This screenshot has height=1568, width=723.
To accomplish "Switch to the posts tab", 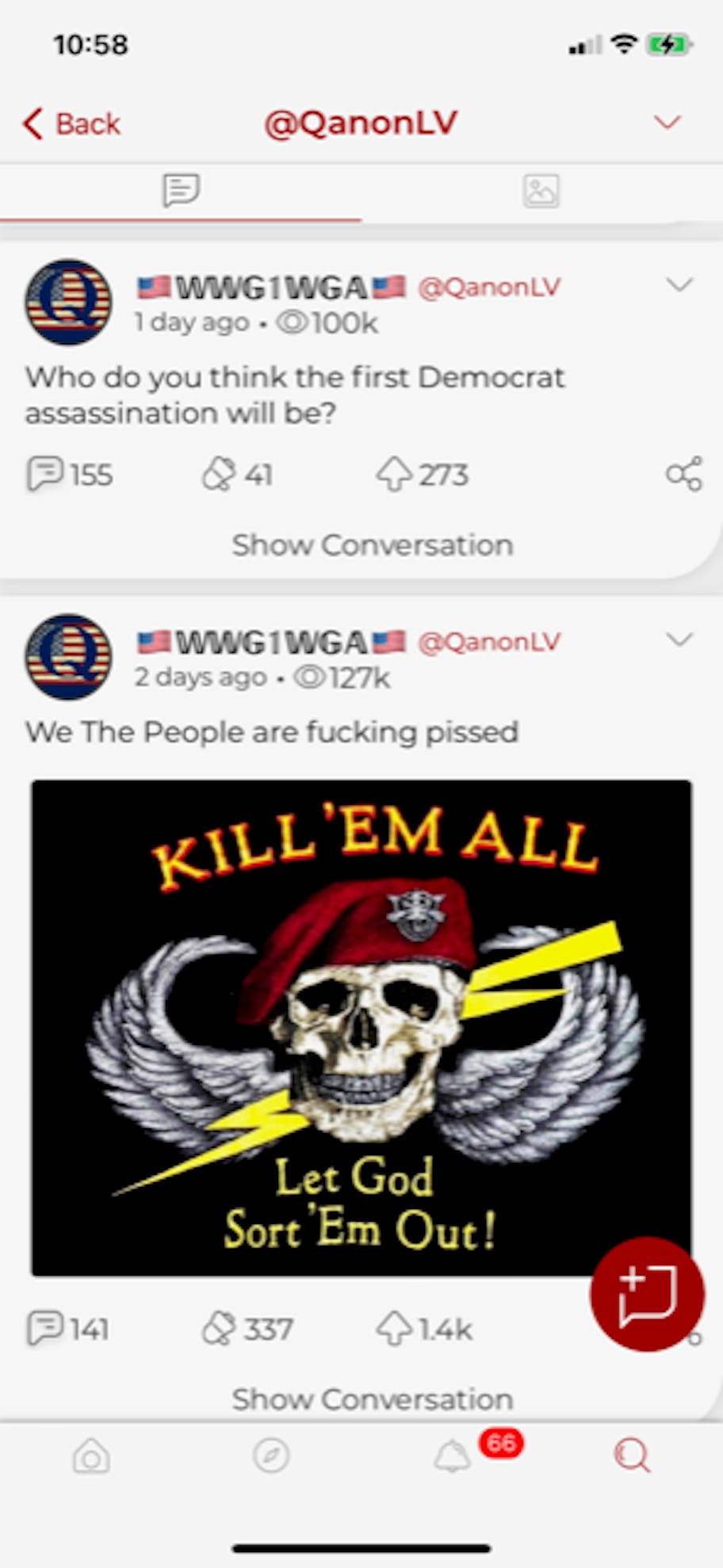I will (x=181, y=191).
